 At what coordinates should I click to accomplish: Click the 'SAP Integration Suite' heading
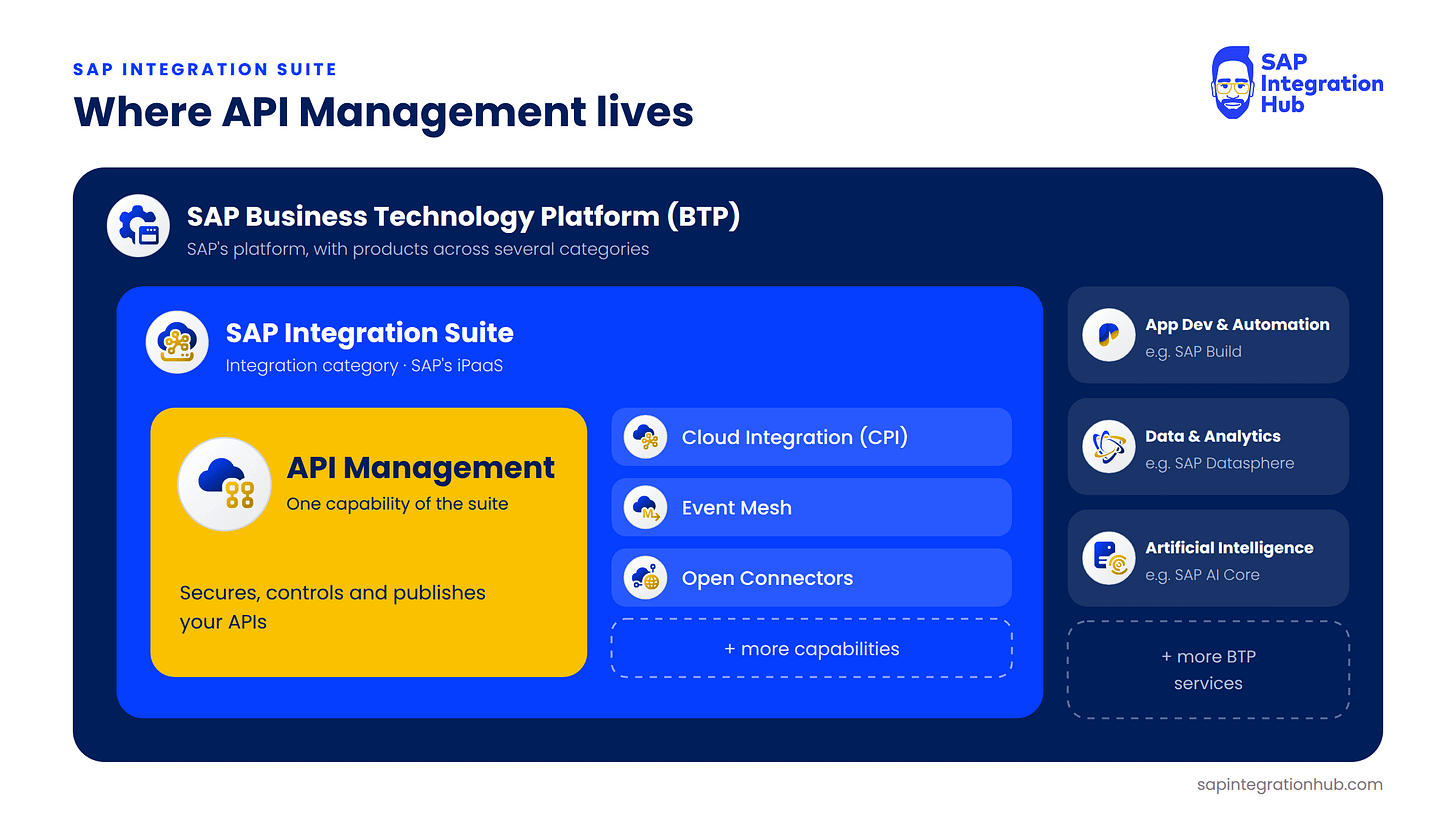pos(370,333)
